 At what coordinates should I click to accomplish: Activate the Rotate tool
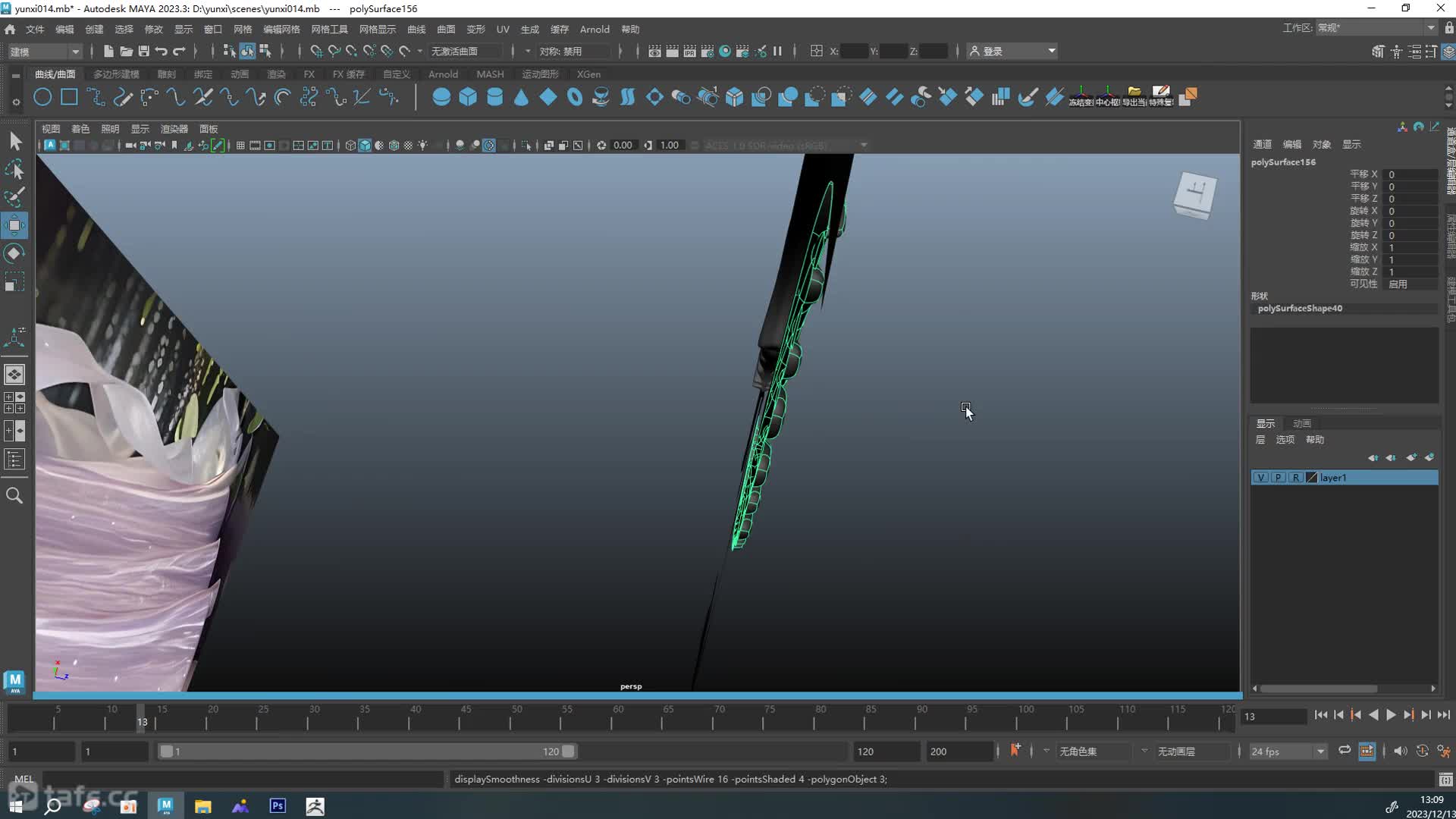pos(15,253)
